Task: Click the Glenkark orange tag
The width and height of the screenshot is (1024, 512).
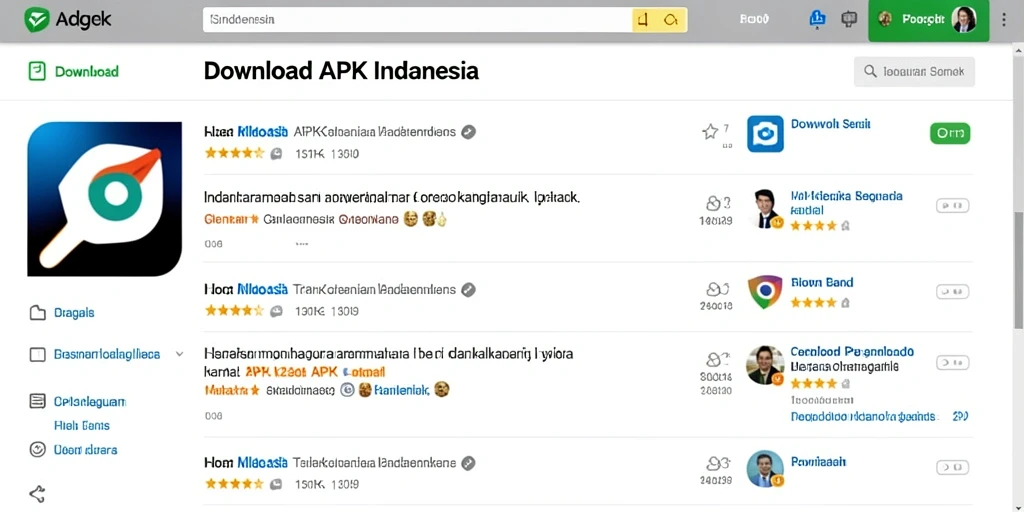Action: (x=231, y=220)
